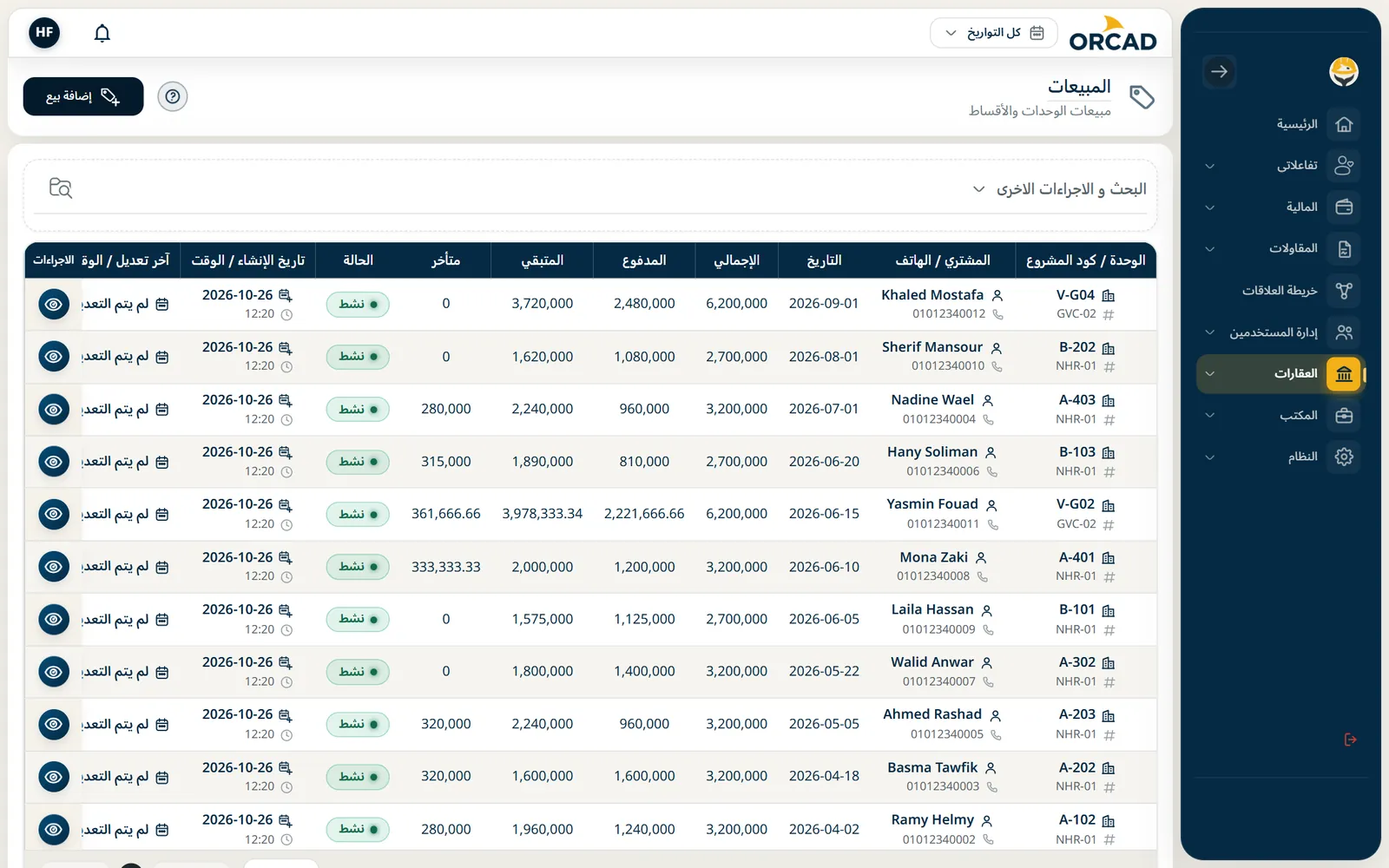This screenshot has width=1389, height=868.
Task: View details eye for Ahmed Rashad sale
Action: 54,725
